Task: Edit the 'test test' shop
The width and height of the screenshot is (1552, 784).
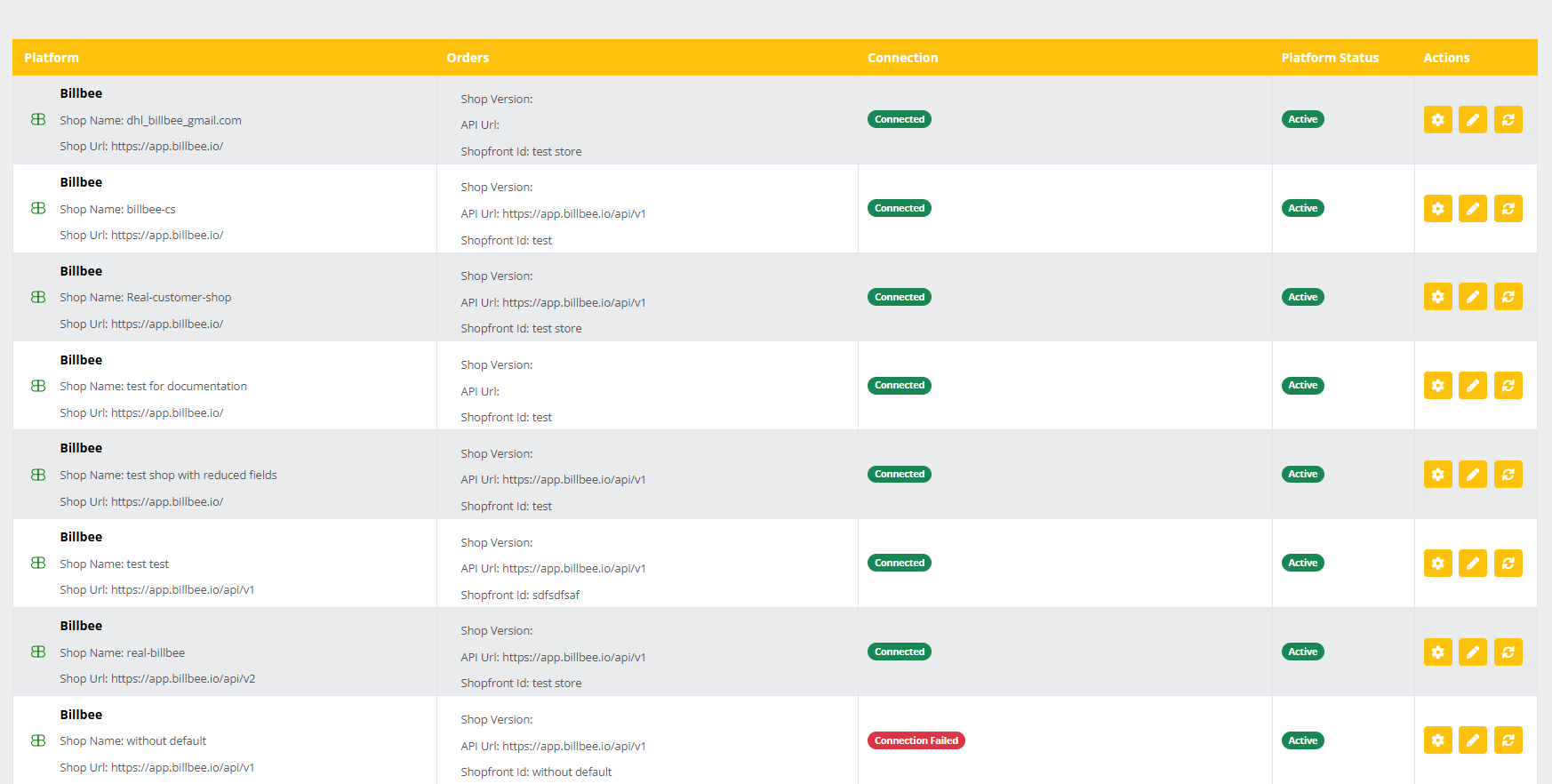Action: [1473, 563]
